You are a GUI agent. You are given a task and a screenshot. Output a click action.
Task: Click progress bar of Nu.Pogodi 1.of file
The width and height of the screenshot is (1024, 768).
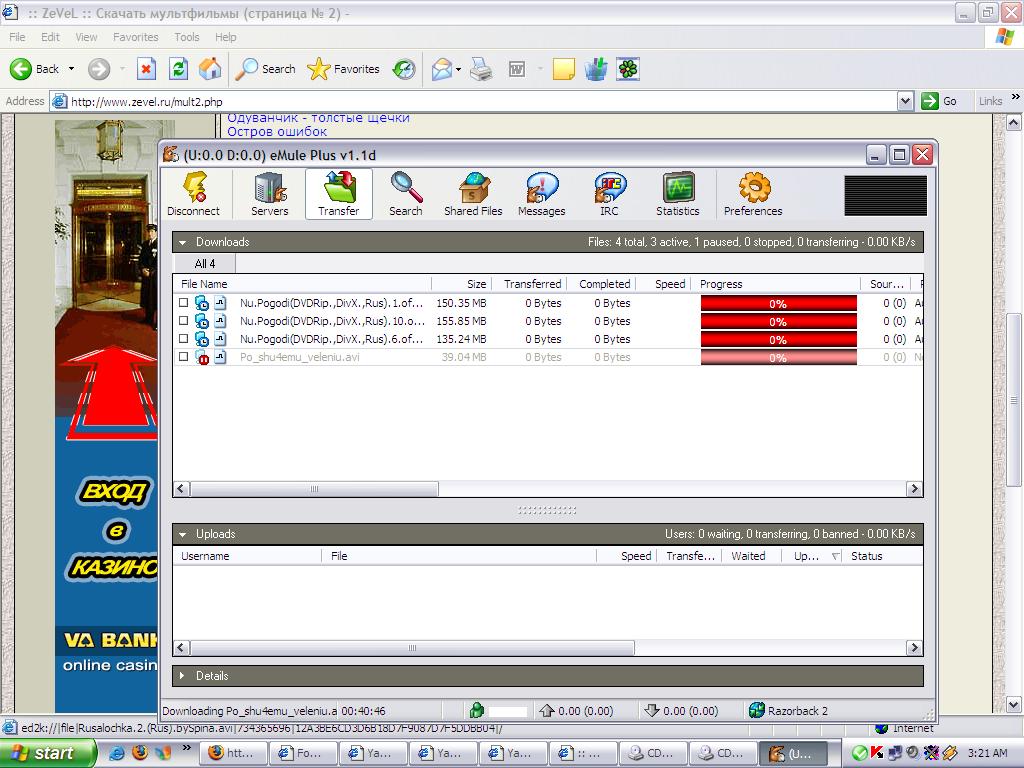pos(778,303)
